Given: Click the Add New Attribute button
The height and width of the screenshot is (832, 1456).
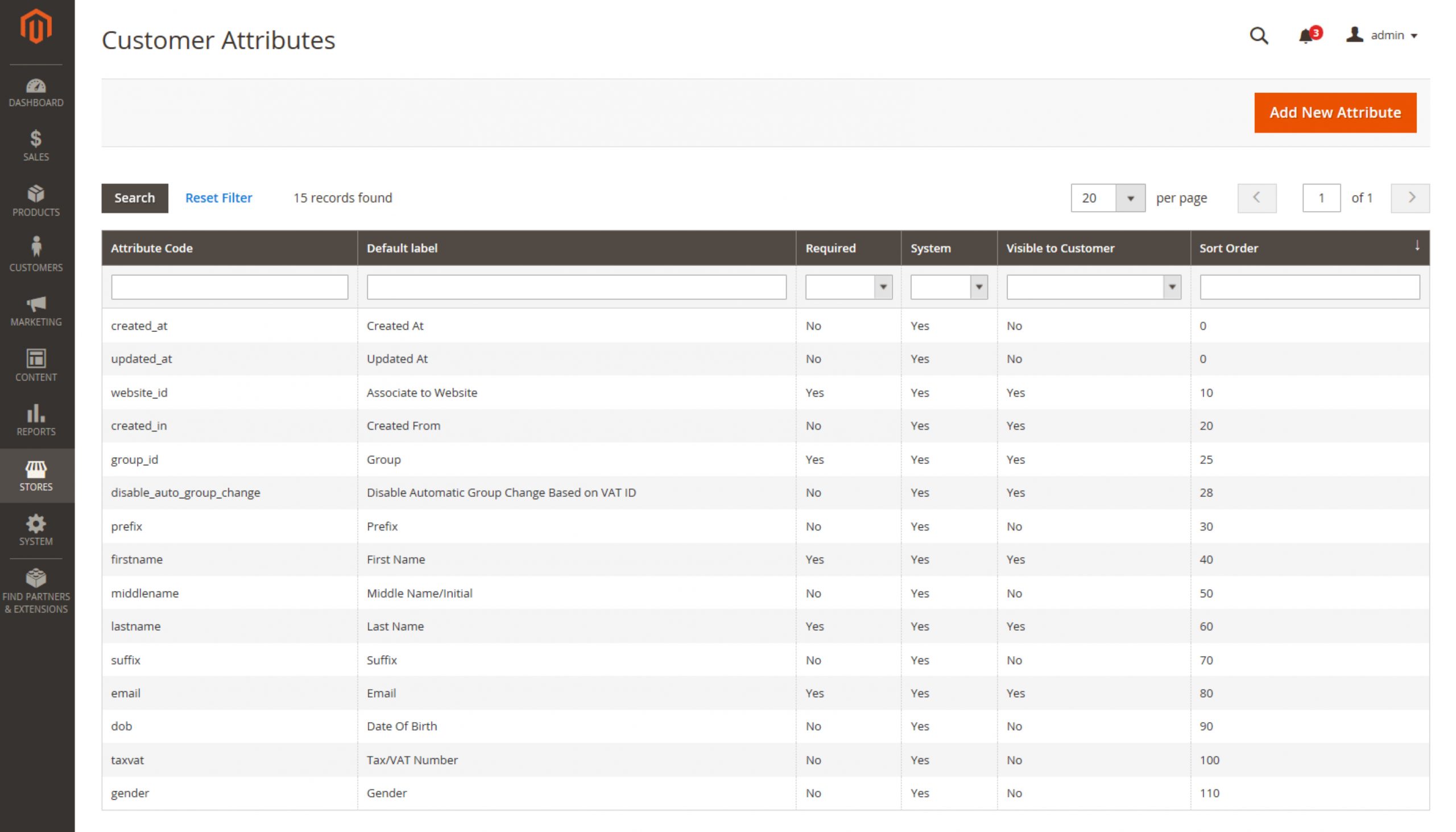Looking at the screenshot, I should [x=1335, y=112].
